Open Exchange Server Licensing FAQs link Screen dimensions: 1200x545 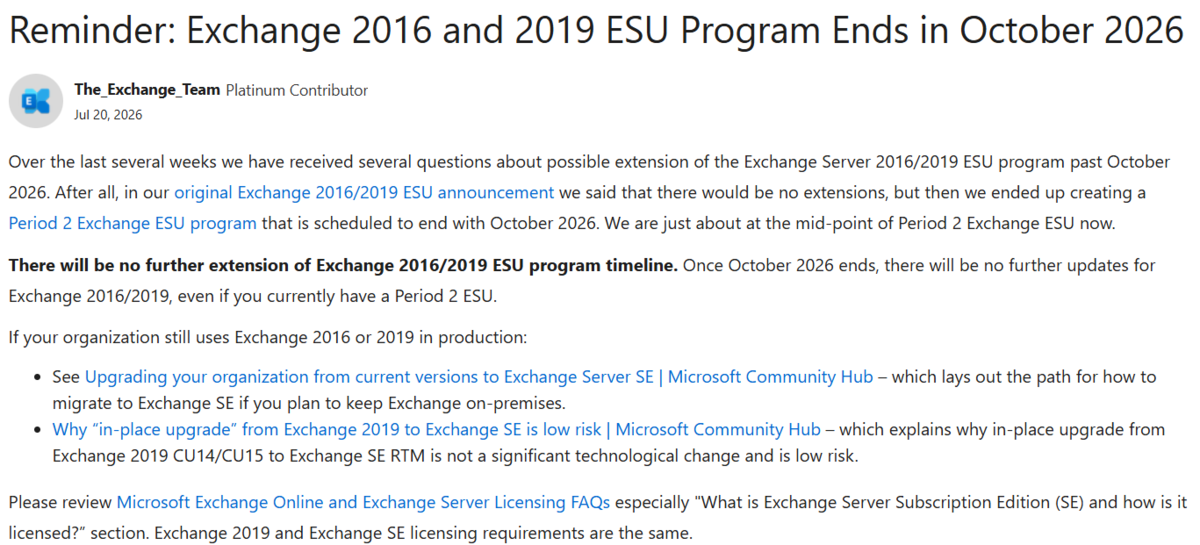(363, 501)
